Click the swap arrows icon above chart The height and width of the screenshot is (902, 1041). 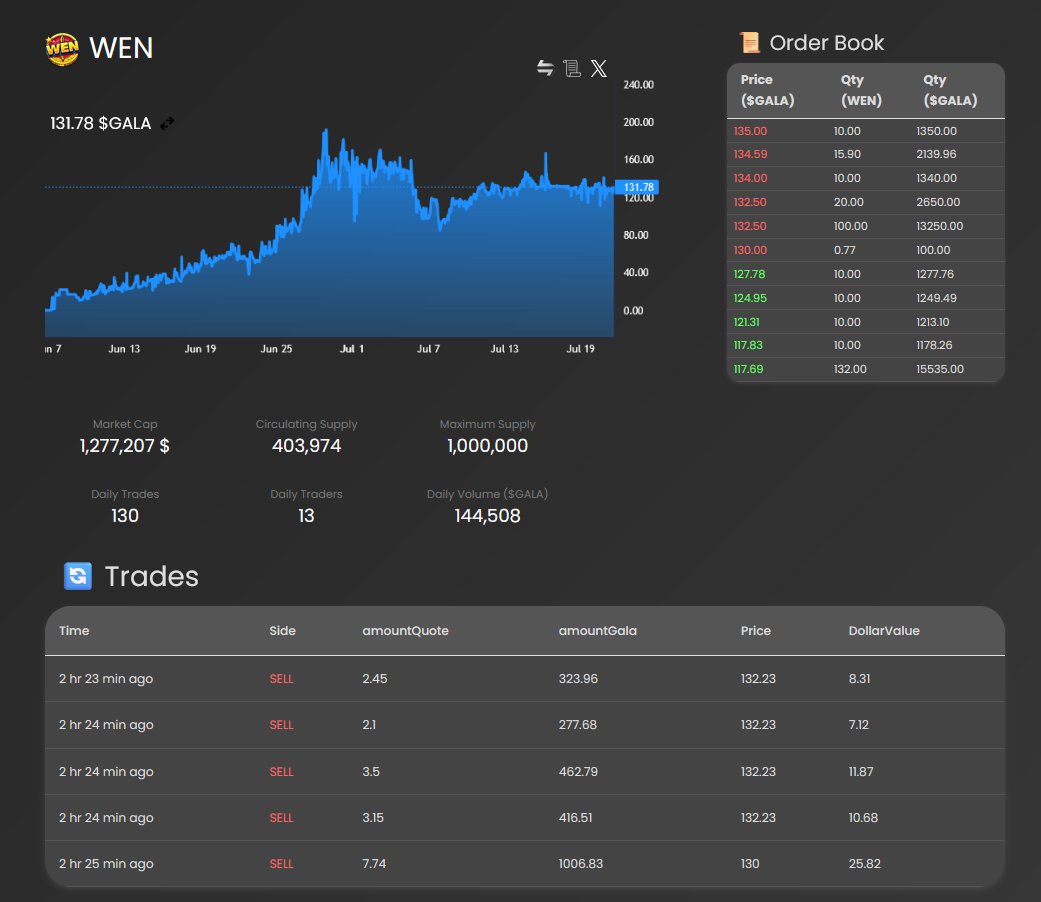click(x=545, y=68)
